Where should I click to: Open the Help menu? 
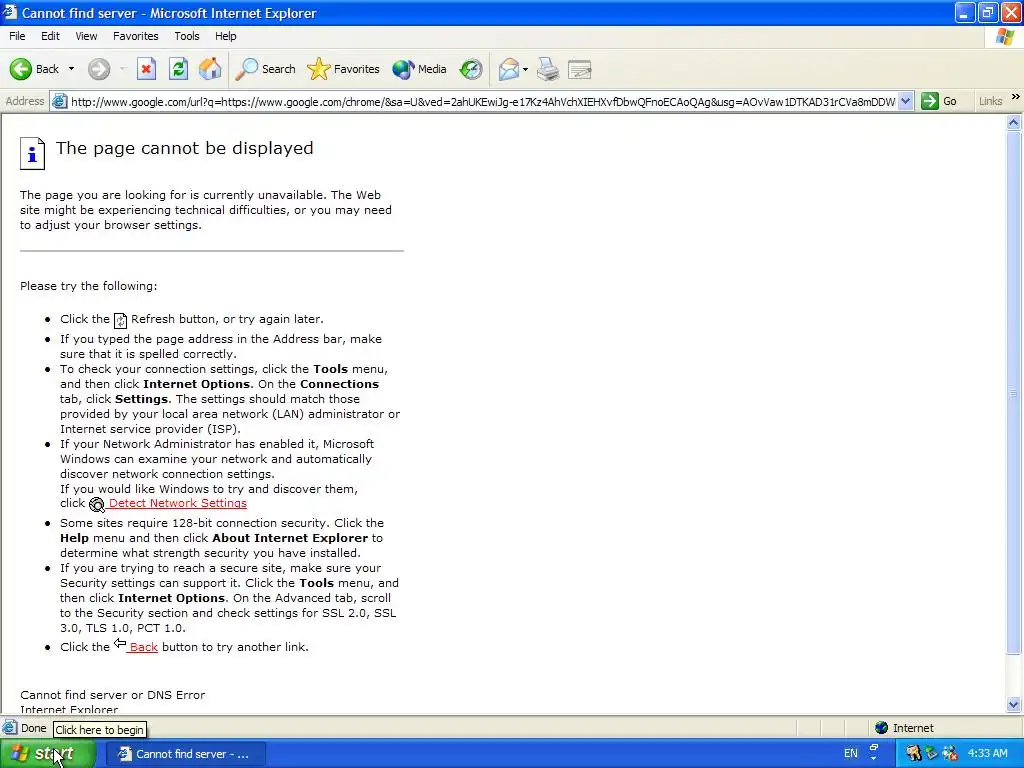click(x=225, y=36)
